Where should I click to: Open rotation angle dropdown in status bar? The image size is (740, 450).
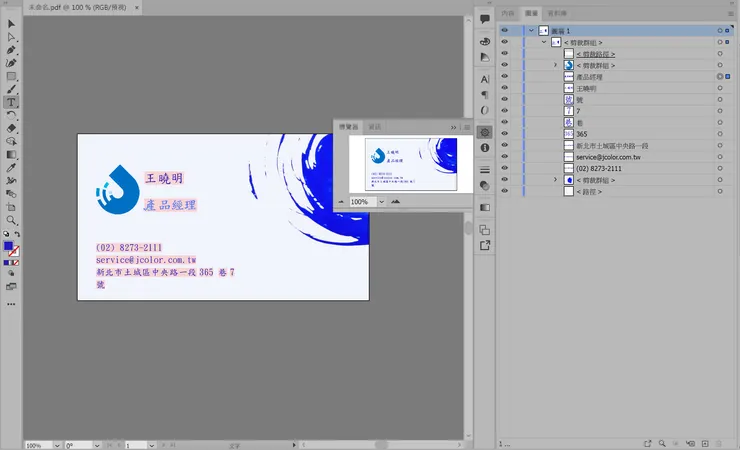(97, 445)
